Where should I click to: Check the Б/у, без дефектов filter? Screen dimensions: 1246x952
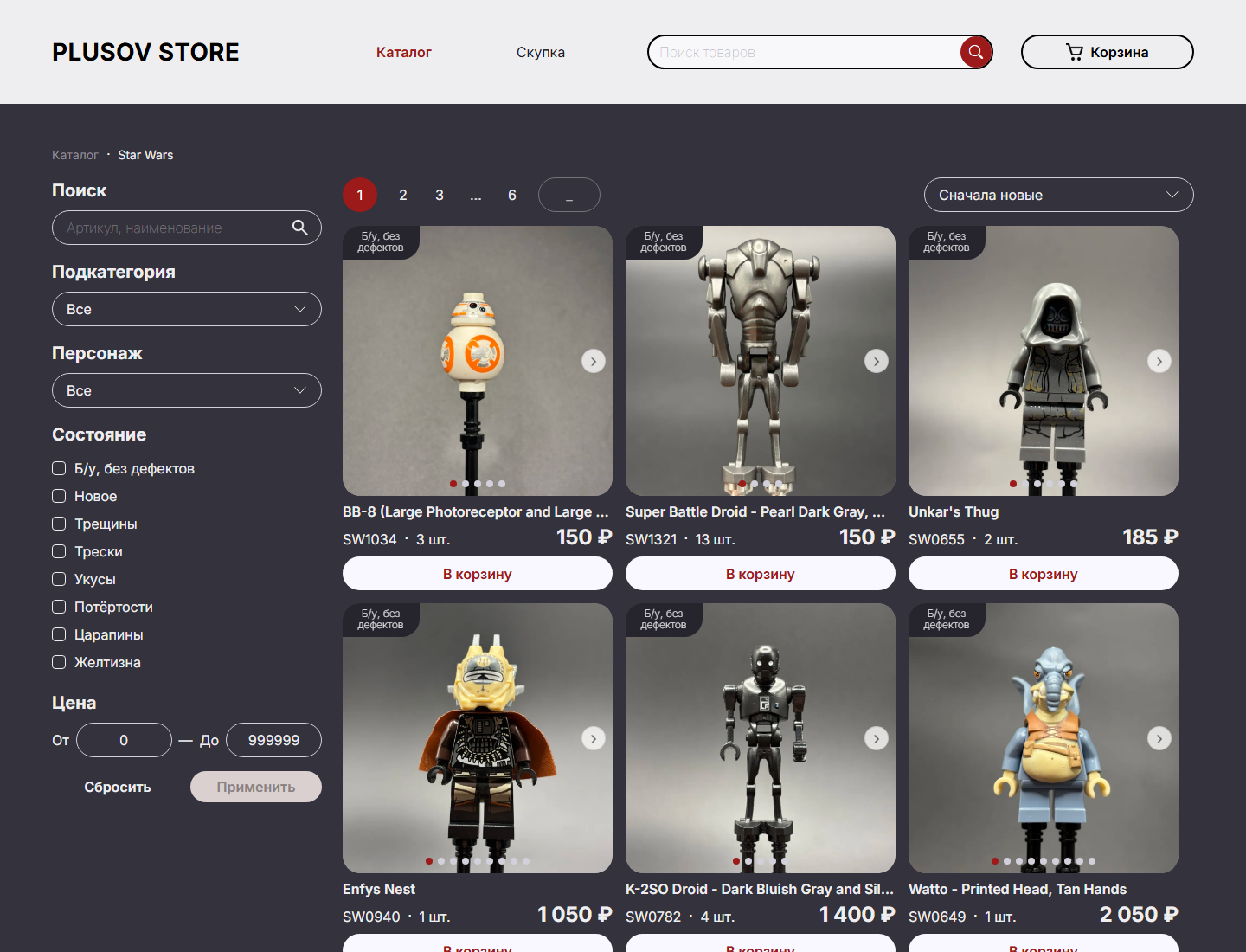pos(59,468)
